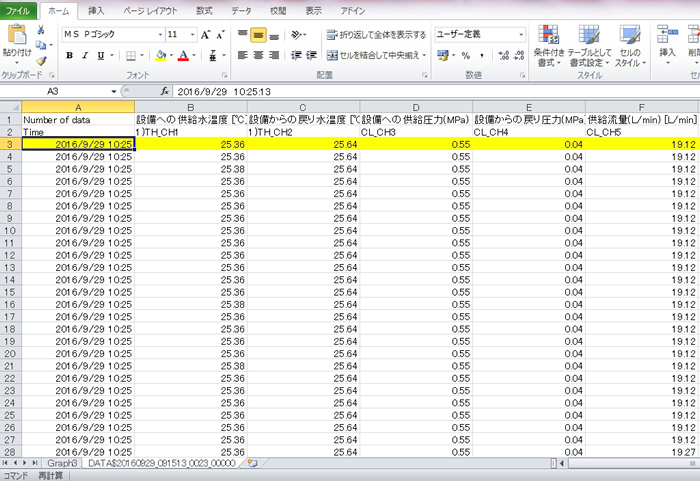
Task: Switch to the データ tab
Action: point(241,11)
